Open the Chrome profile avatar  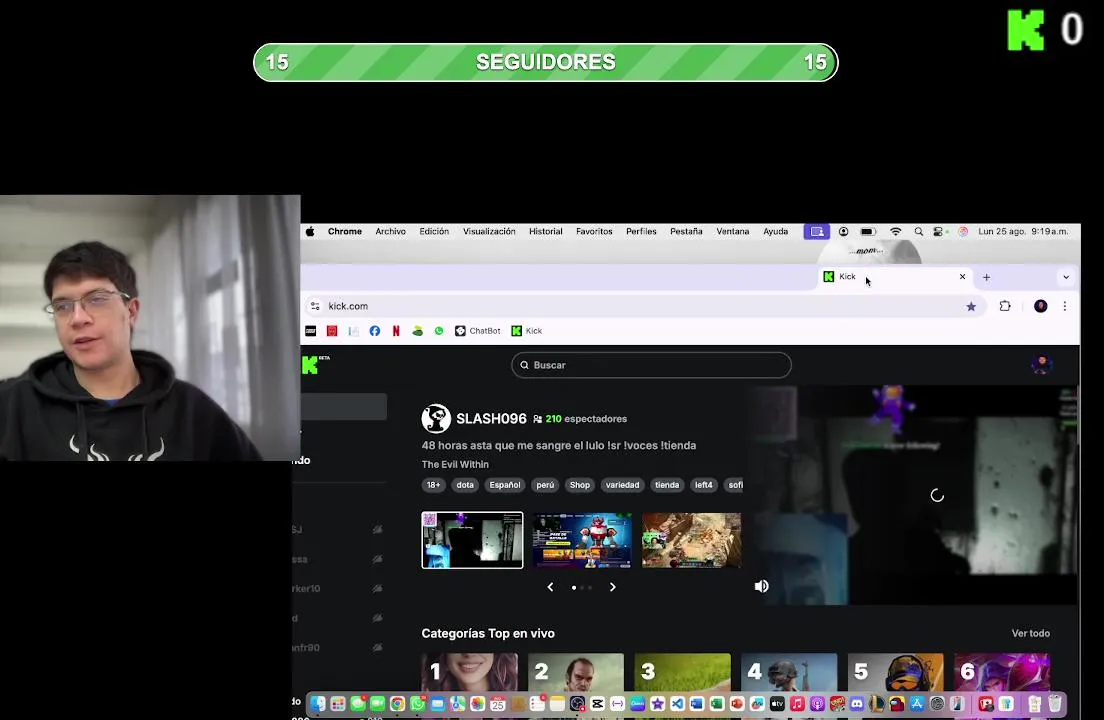(x=1041, y=306)
